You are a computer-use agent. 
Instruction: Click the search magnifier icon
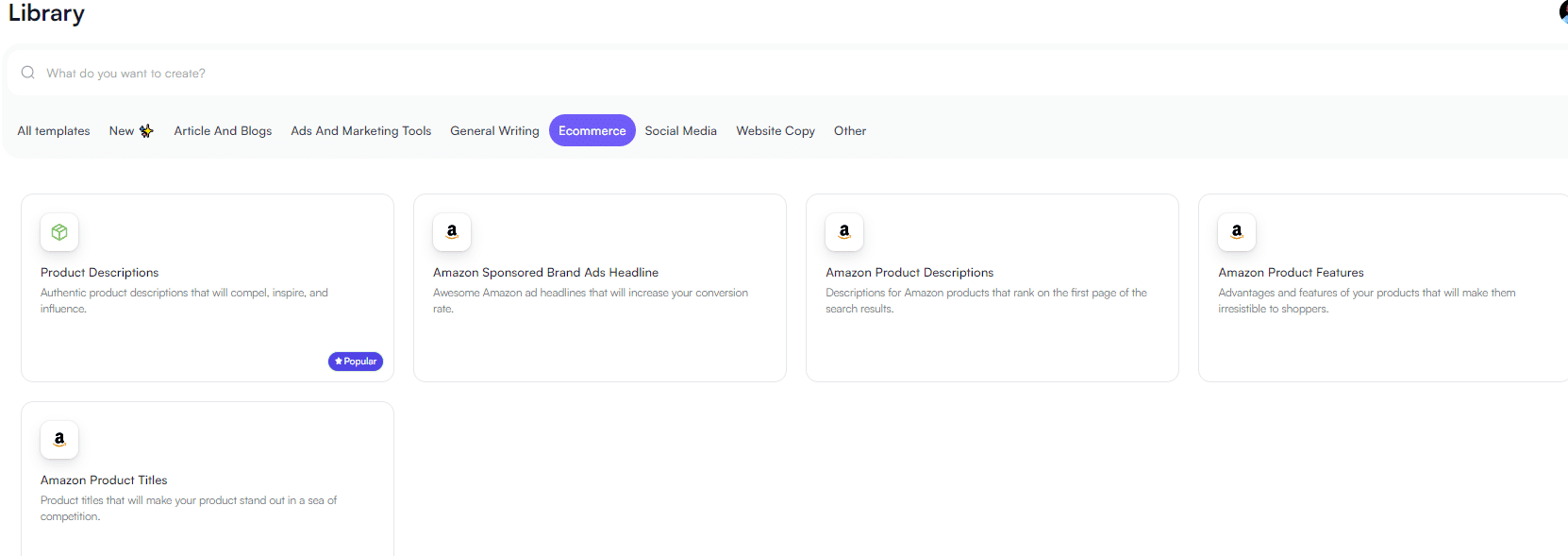(28, 73)
